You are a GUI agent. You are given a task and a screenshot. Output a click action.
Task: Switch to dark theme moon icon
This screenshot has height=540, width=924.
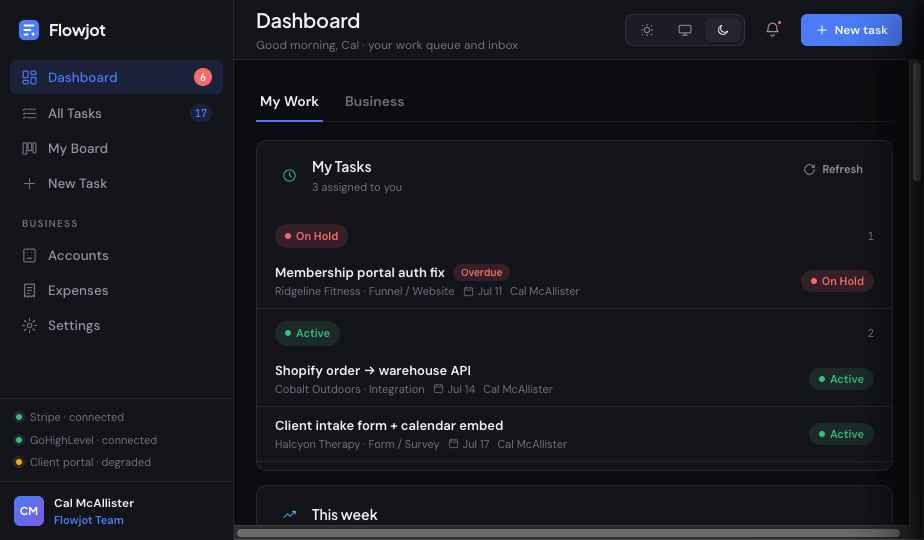(x=722, y=30)
